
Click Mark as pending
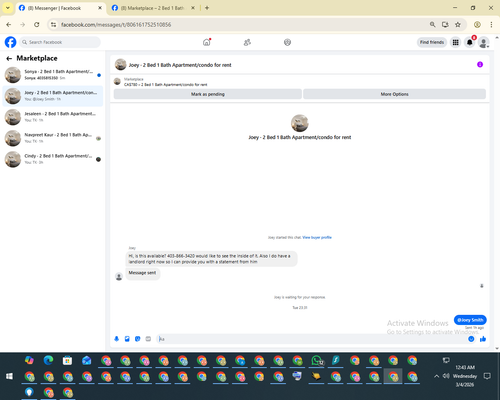[208, 94]
